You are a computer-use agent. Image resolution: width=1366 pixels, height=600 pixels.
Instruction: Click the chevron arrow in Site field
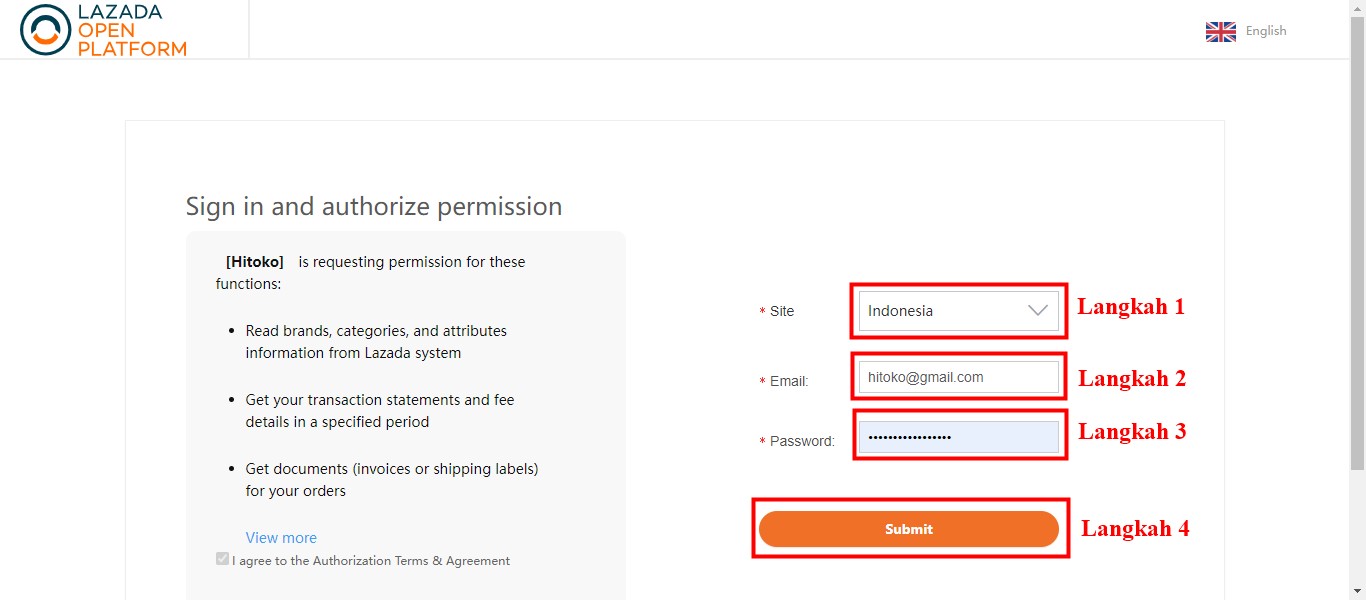(x=1038, y=311)
